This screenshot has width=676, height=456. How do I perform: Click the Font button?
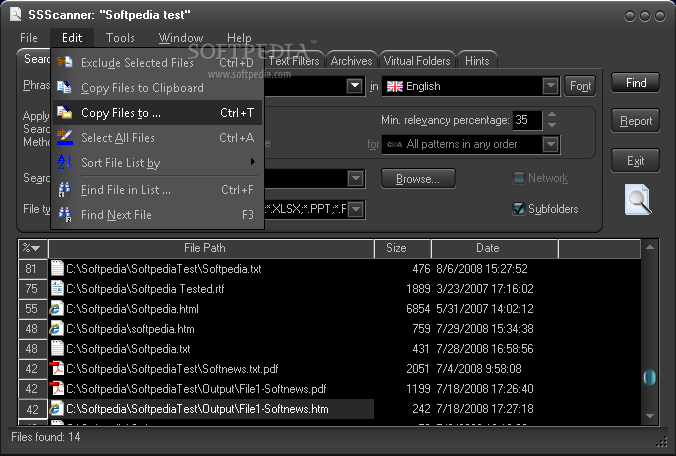tap(580, 86)
